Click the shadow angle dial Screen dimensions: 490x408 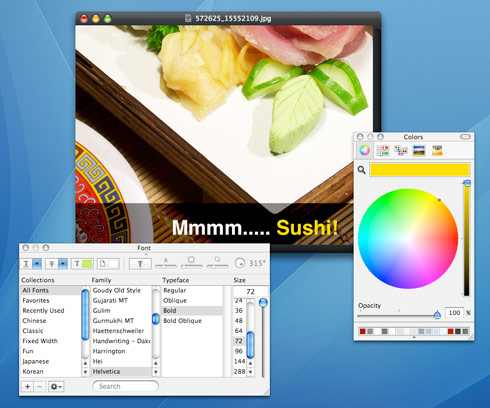pos(240,263)
